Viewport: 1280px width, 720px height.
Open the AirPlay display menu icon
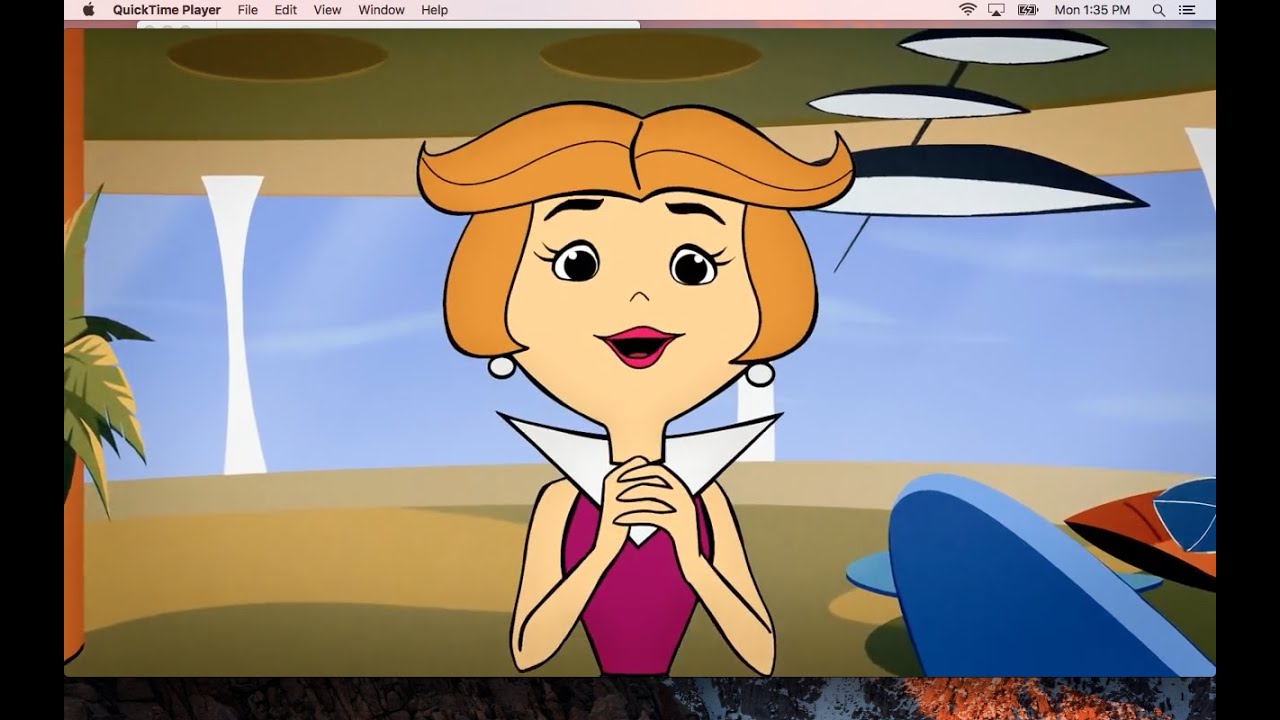click(x=996, y=10)
